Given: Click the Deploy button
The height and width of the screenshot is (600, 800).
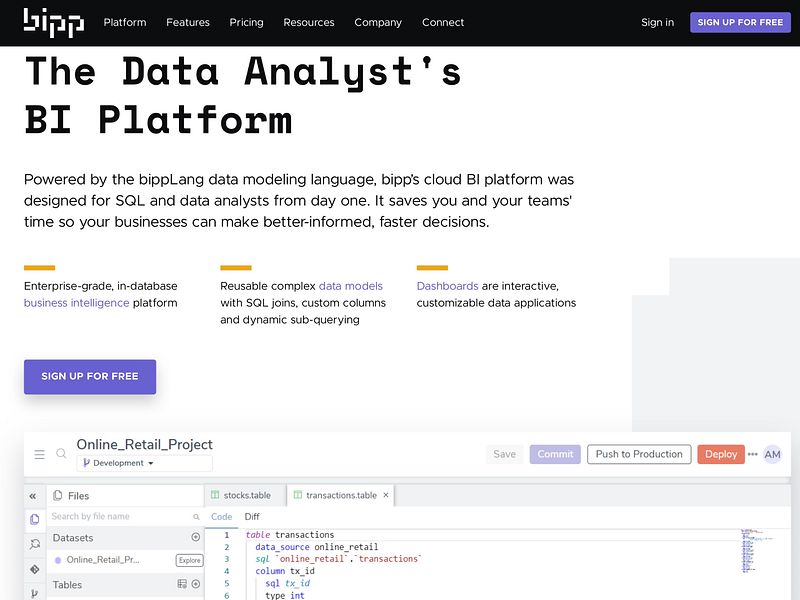Looking at the screenshot, I should pyautogui.click(x=721, y=454).
